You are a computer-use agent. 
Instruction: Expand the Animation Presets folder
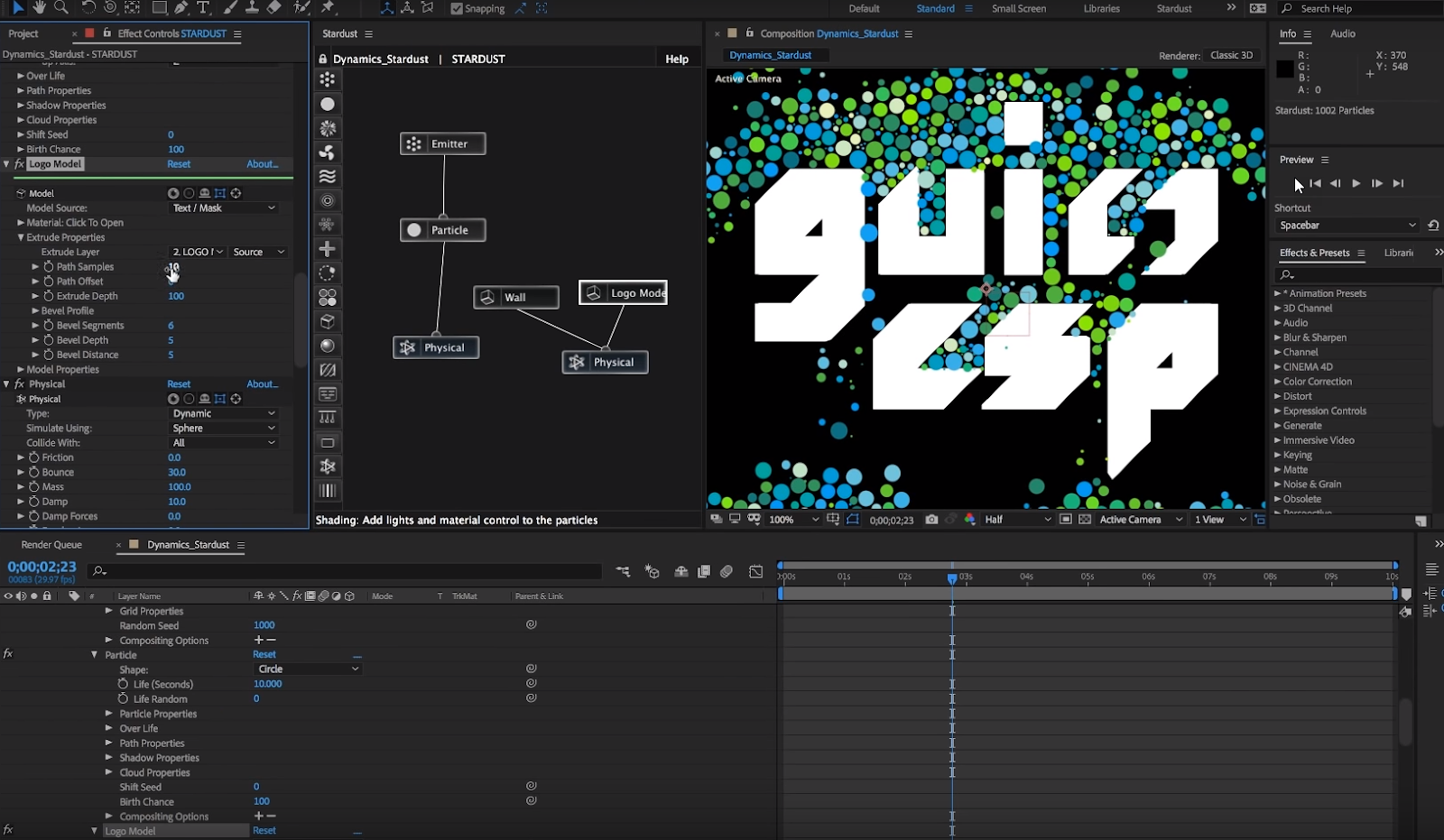[1277, 293]
